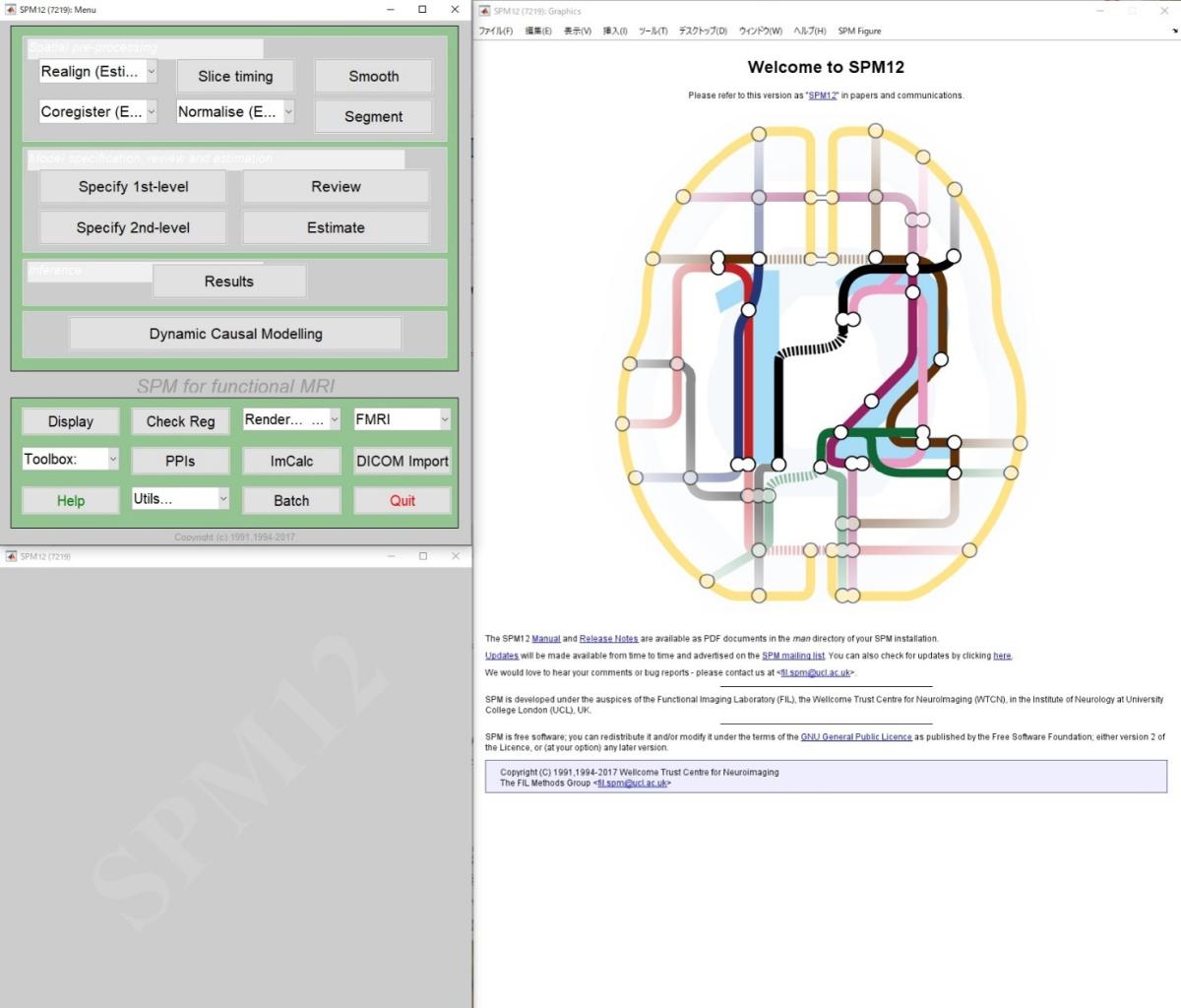This screenshot has width=1181, height=1008.
Task: Open the Normalise dropdown
Action: (235, 112)
